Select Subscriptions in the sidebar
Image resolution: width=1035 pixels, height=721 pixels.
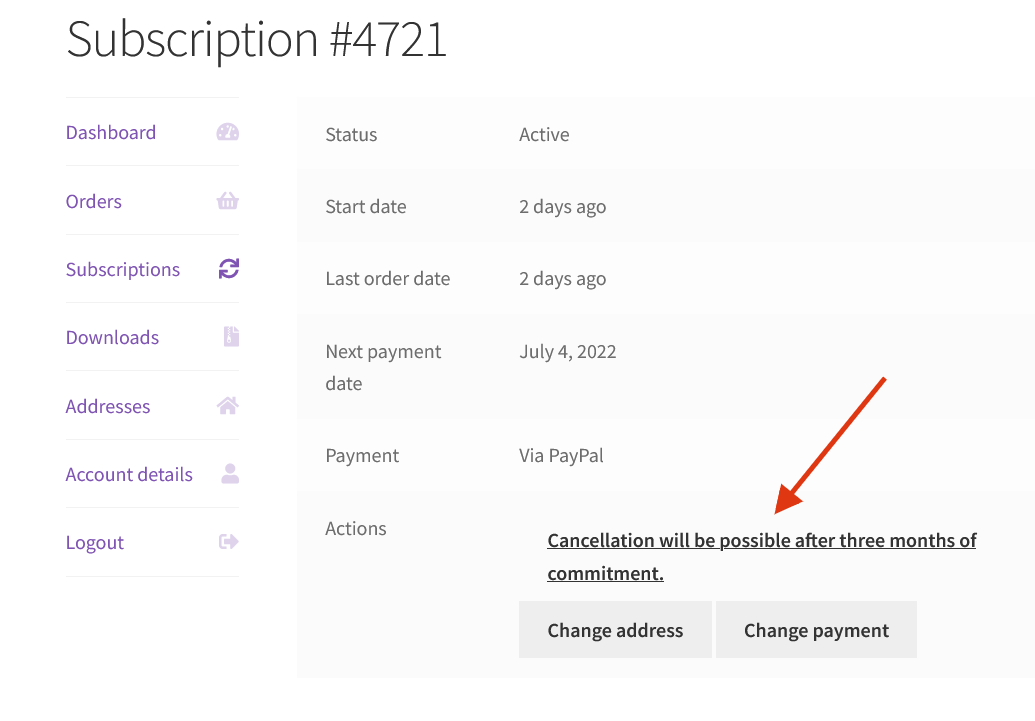[x=123, y=269]
